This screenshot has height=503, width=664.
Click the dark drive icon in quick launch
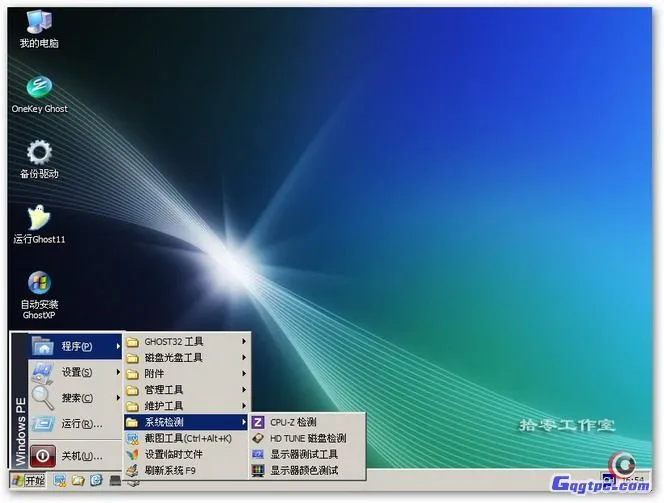point(115,481)
